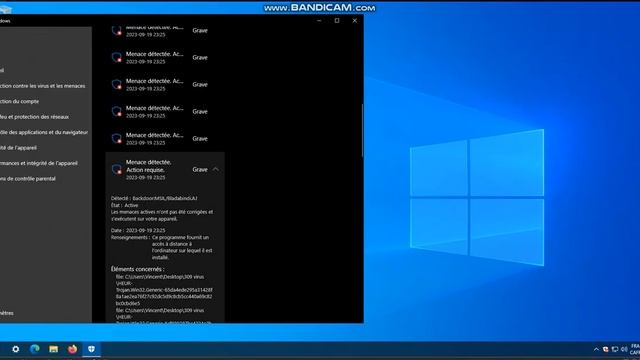This screenshot has height=360, width=640.
Task: Click the Windows Security alert tray icon
Action: click(x=606, y=349)
